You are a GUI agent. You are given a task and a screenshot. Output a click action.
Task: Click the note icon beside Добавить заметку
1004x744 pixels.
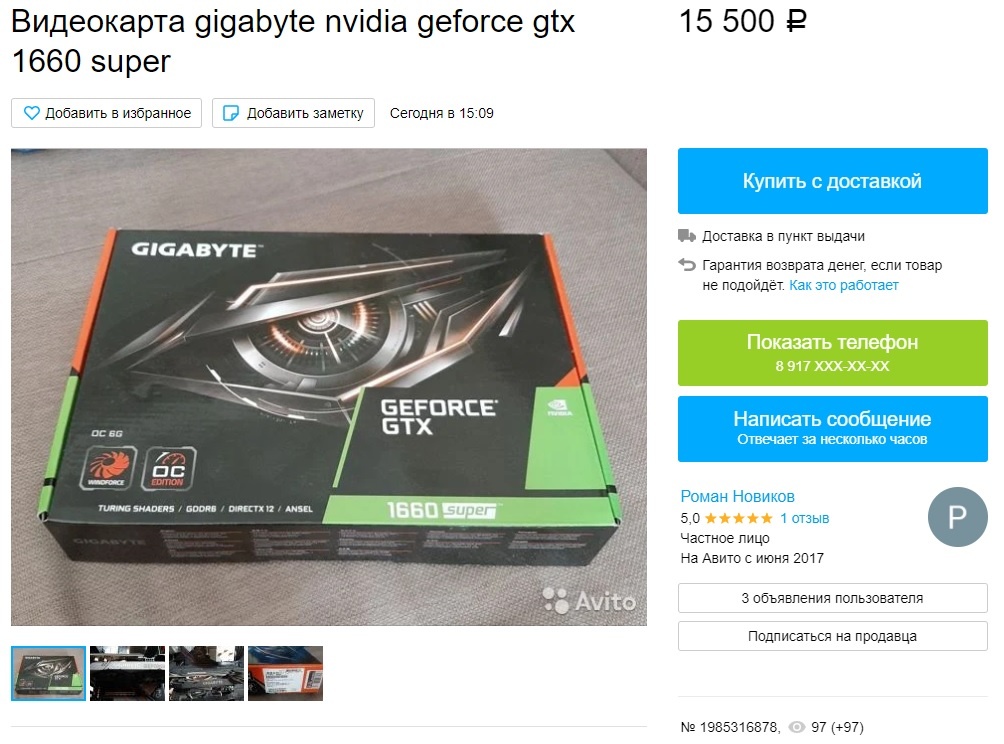pyautogui.click(x=231, y=113)
